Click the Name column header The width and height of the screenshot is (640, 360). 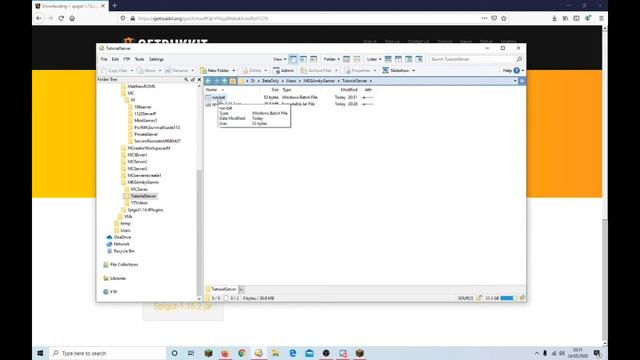(211, 89)
